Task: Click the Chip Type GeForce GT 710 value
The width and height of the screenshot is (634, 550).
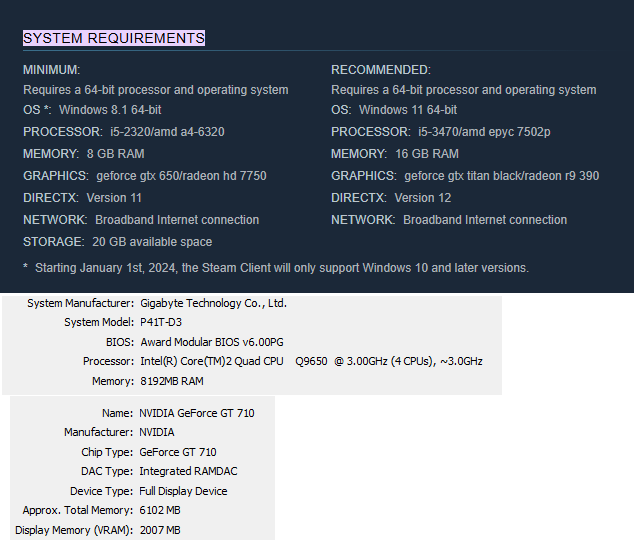Action: [x=178, y=452]
